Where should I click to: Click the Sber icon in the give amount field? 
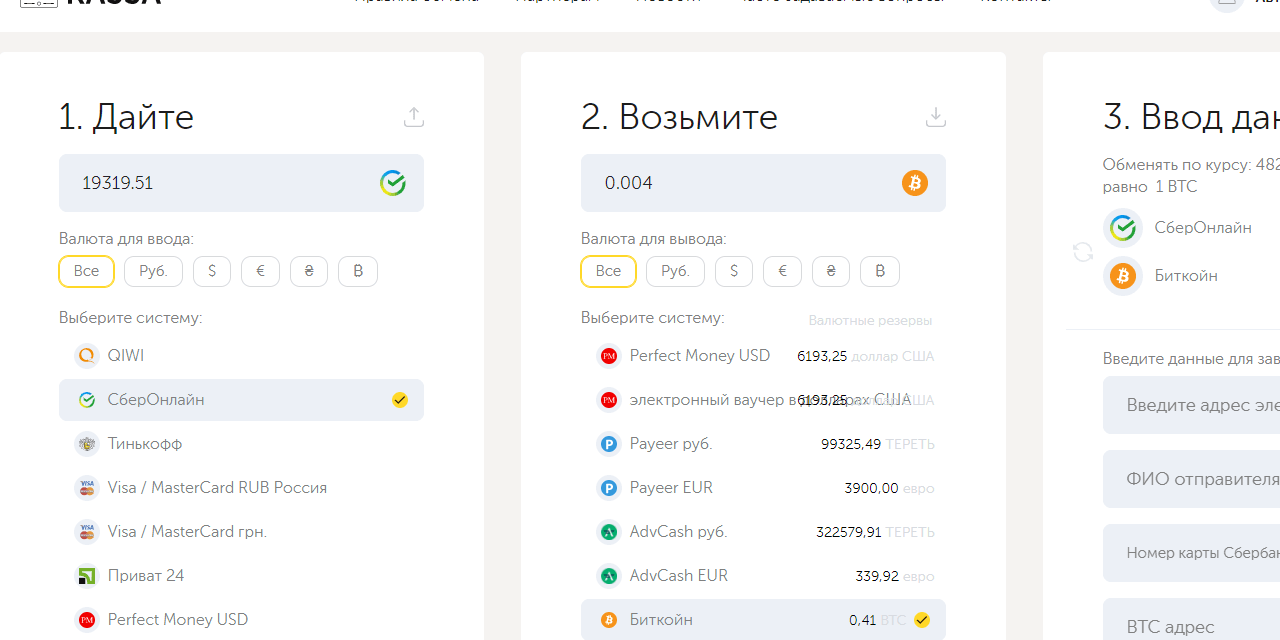[x=393, y=183]
